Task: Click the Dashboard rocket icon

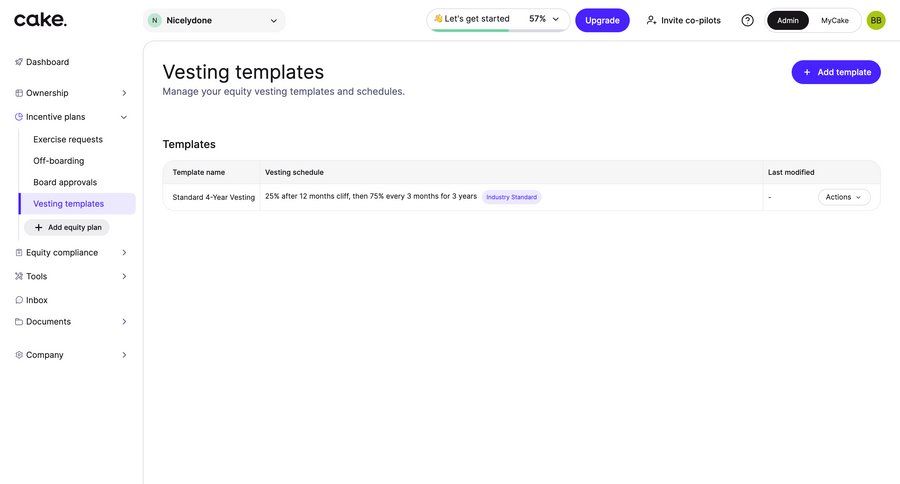Action: click(19, 62)
